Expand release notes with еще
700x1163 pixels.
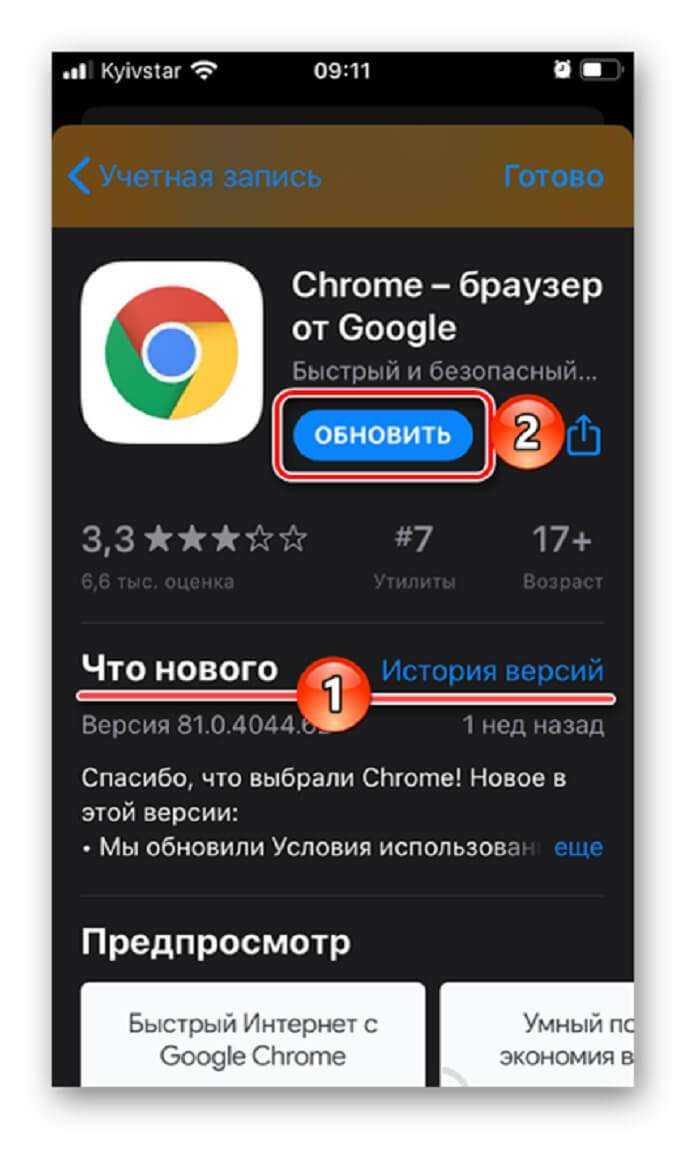click(x=578, y=847)
